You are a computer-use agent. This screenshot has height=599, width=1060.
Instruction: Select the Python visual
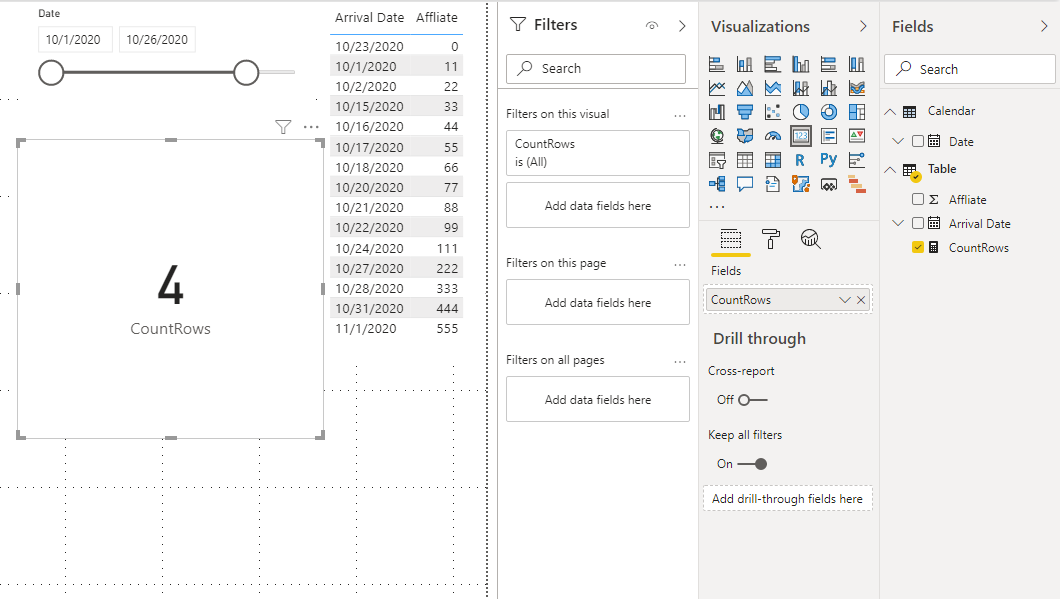(829, 160)
